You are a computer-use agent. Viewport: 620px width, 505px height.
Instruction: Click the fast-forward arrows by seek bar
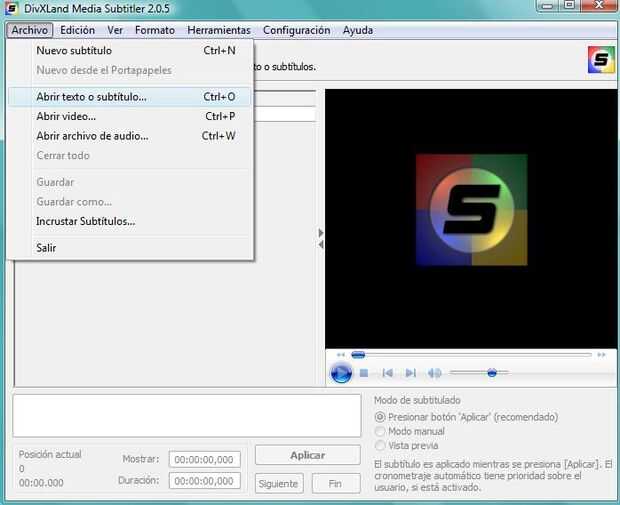click(601, 355)
